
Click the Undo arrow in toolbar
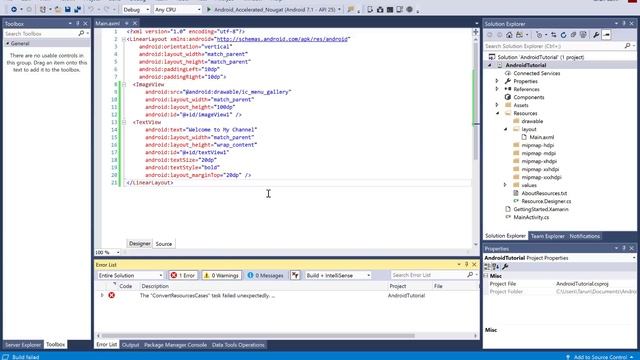point(91,9)
